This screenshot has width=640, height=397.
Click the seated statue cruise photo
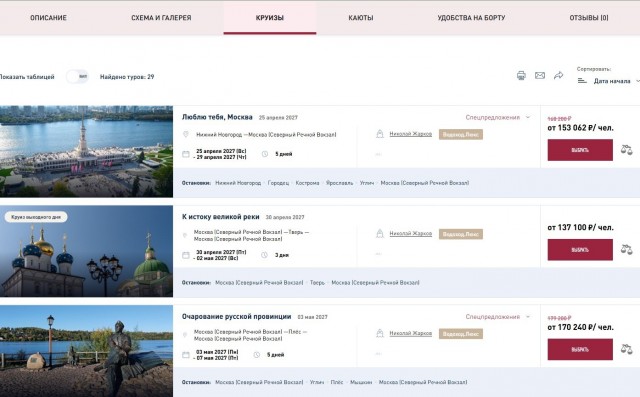(x=86, y=351)
